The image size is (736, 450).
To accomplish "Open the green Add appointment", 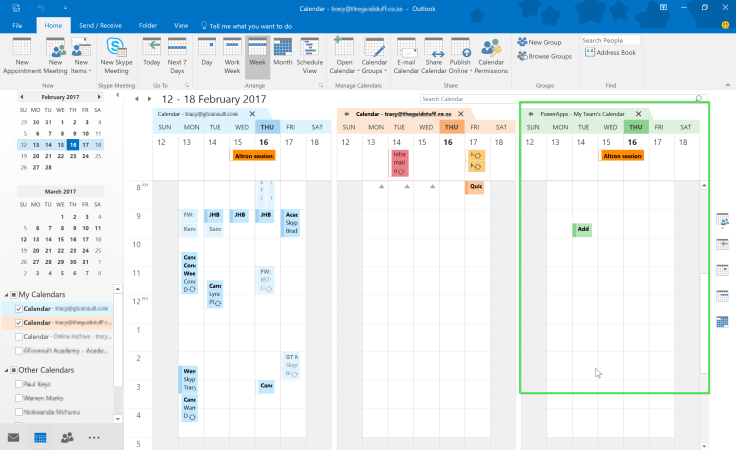I will [583, 229].
